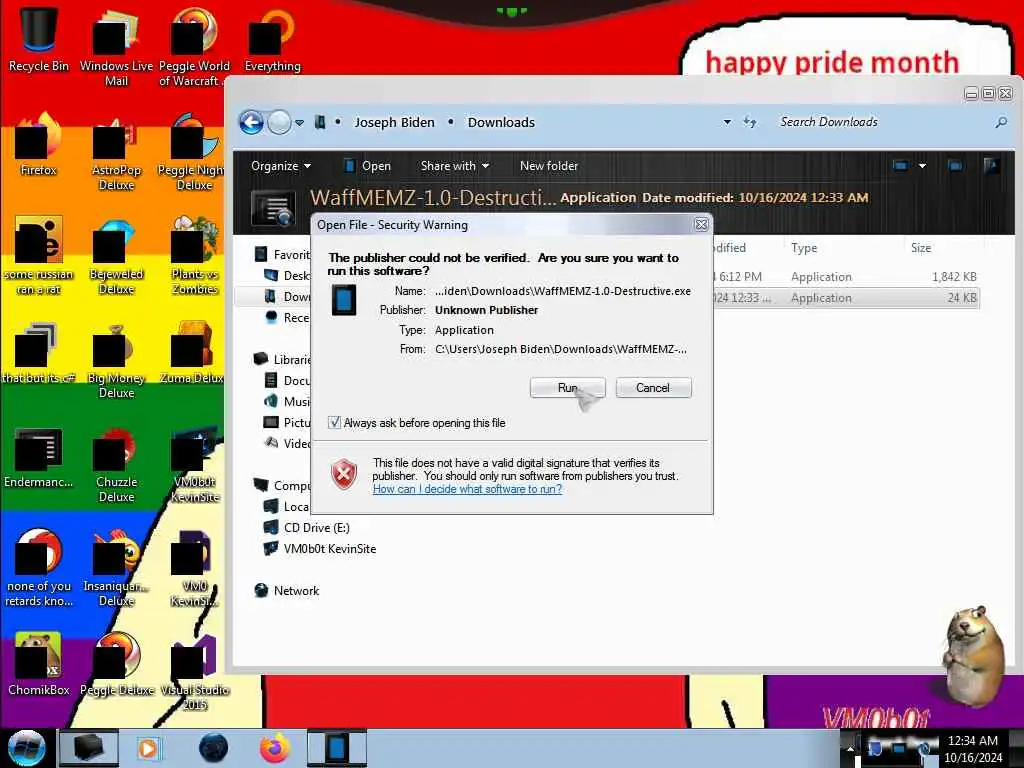Select the Bejeweled Deluxe desktop icon
The height and width of the screenshot is (768, 1024).
(116, 256)
